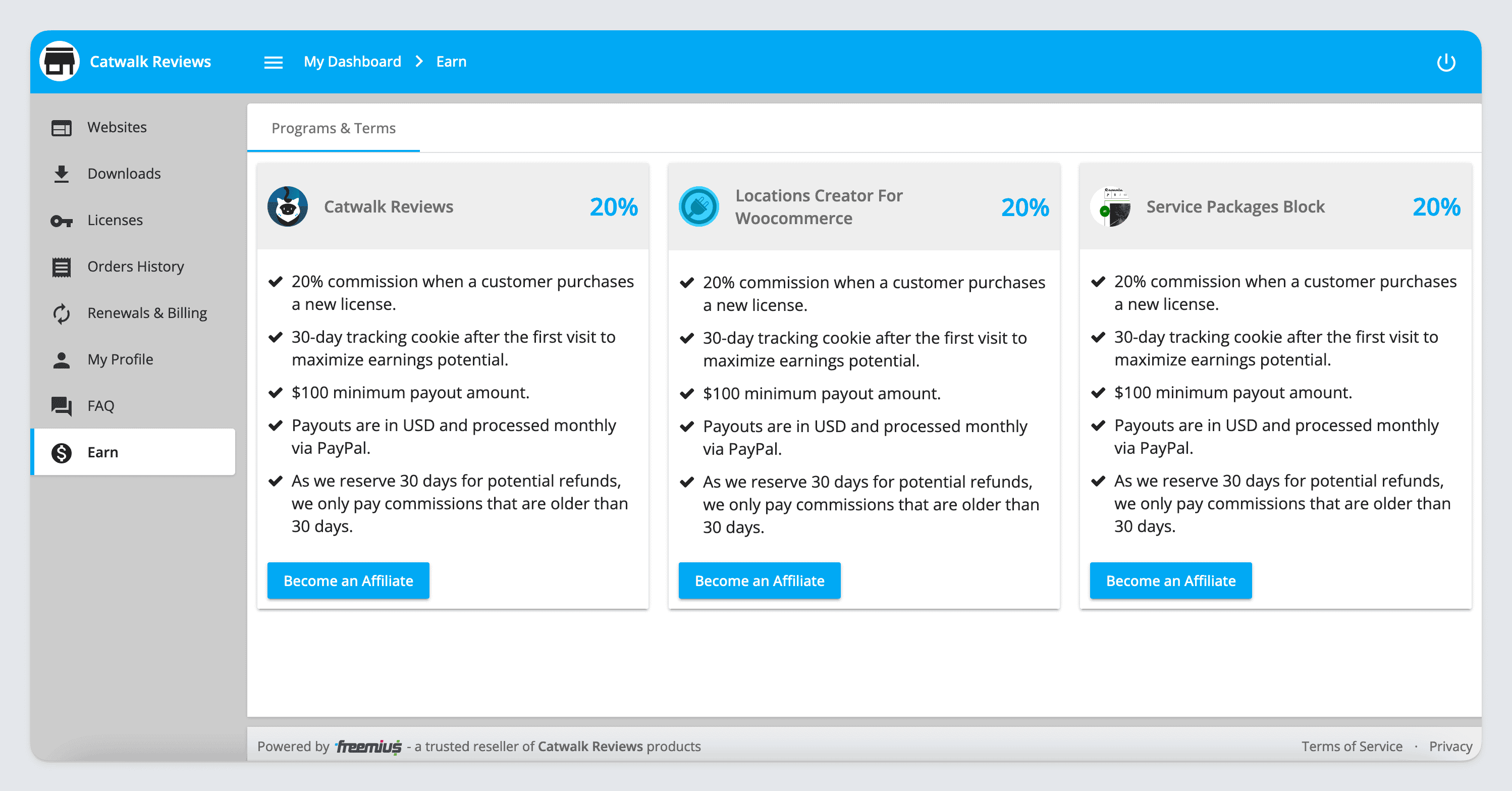Open the Downloads sidebar item

[124, 174]
